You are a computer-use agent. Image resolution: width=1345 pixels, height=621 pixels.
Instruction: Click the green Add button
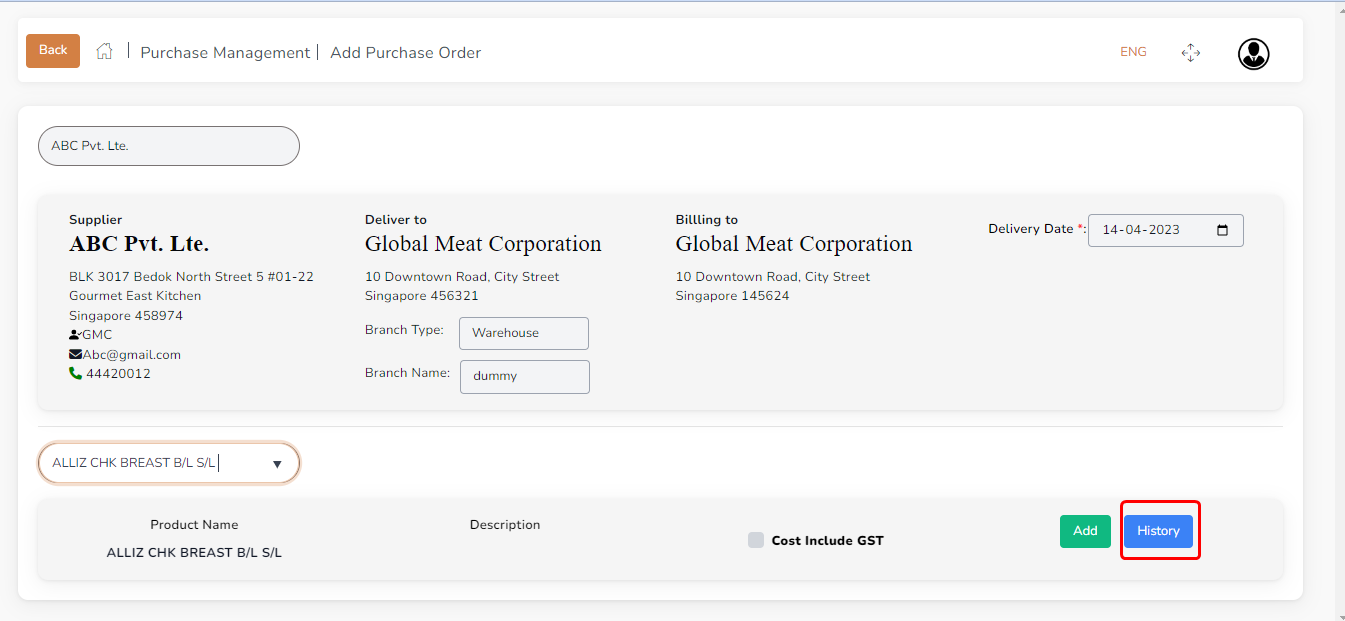[x=1085, y=531]
